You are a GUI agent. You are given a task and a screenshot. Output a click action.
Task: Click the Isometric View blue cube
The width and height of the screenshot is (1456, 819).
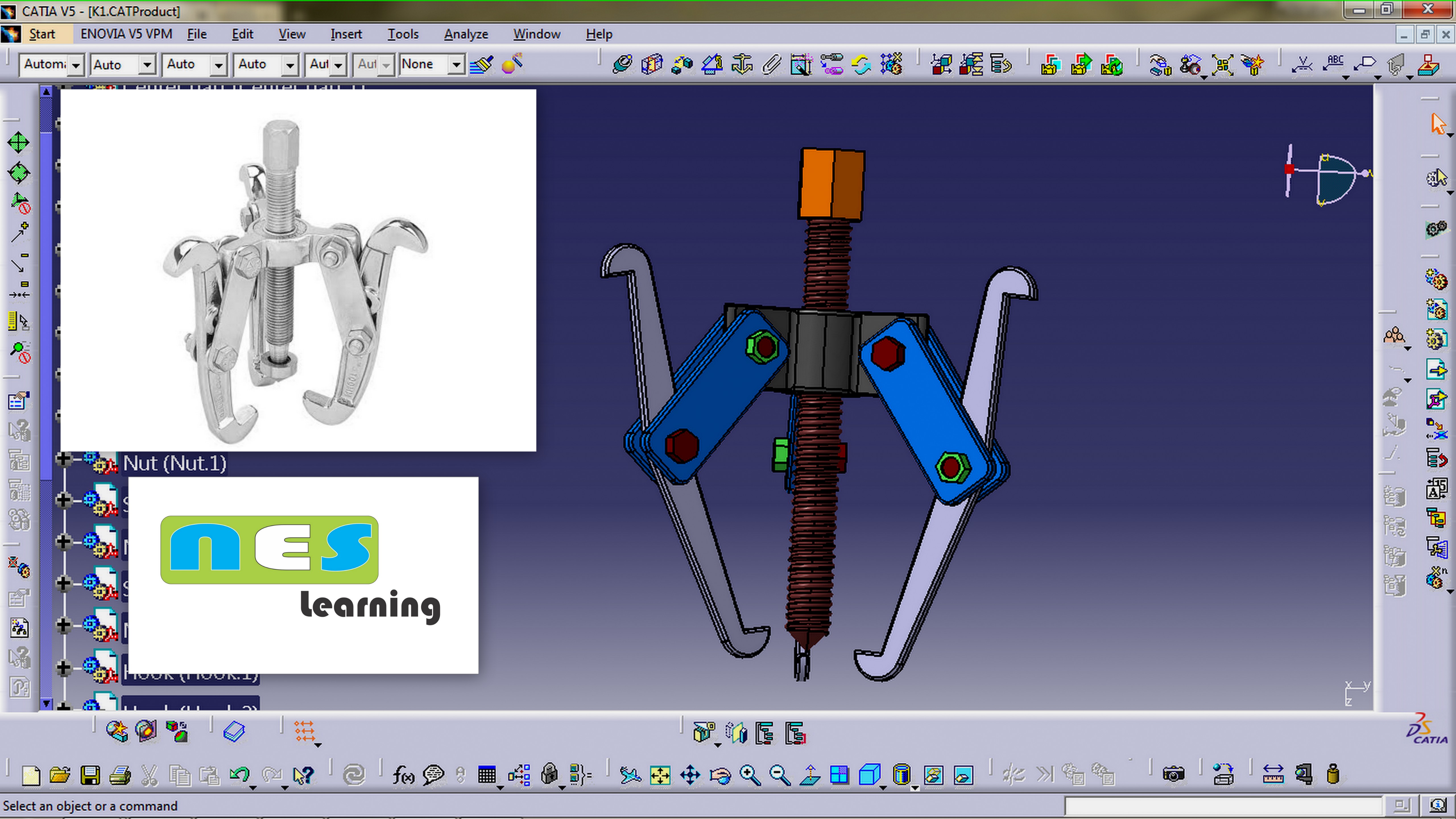pos(869,775)
